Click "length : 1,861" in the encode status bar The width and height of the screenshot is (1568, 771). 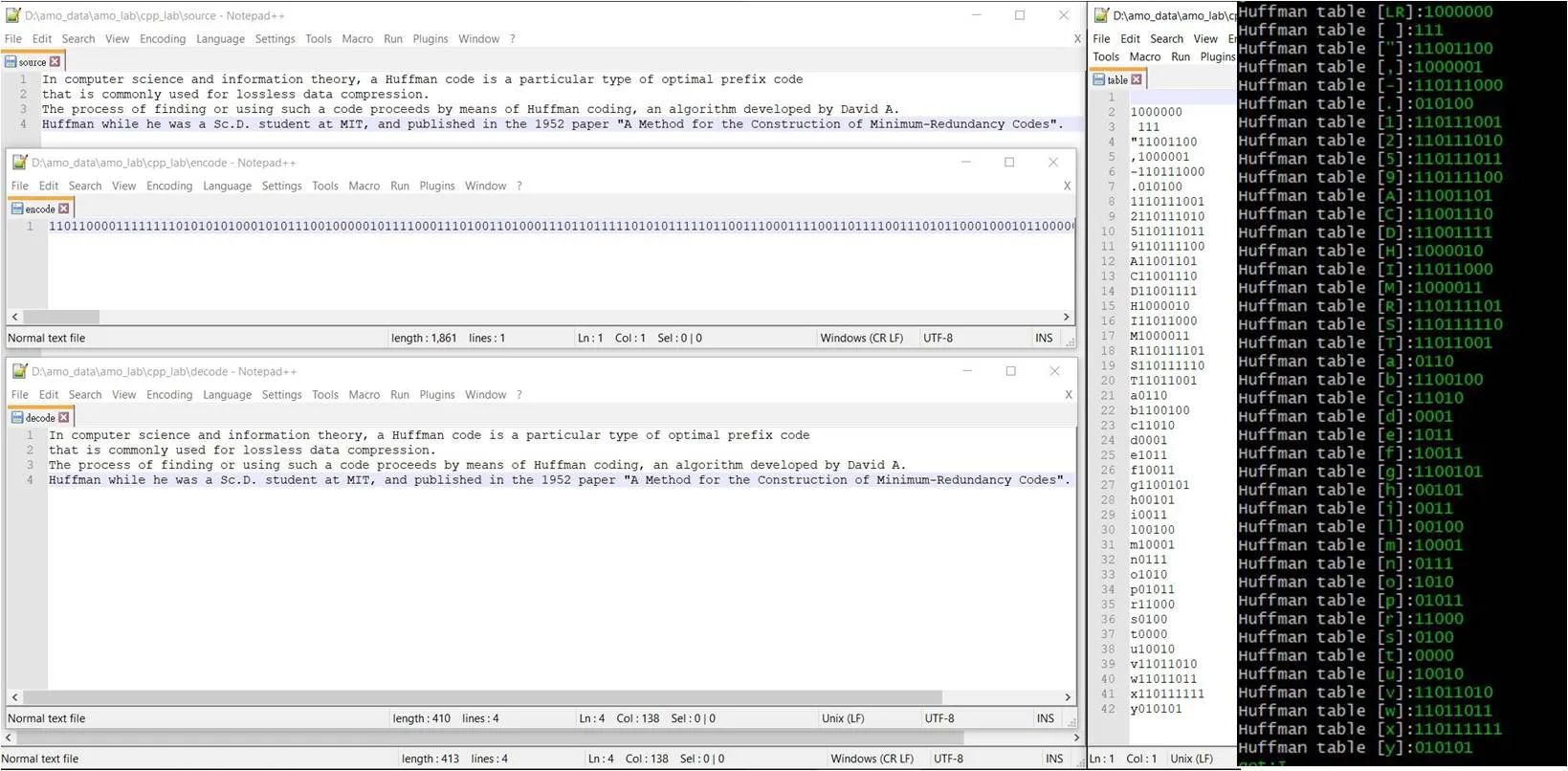(424, 339)
